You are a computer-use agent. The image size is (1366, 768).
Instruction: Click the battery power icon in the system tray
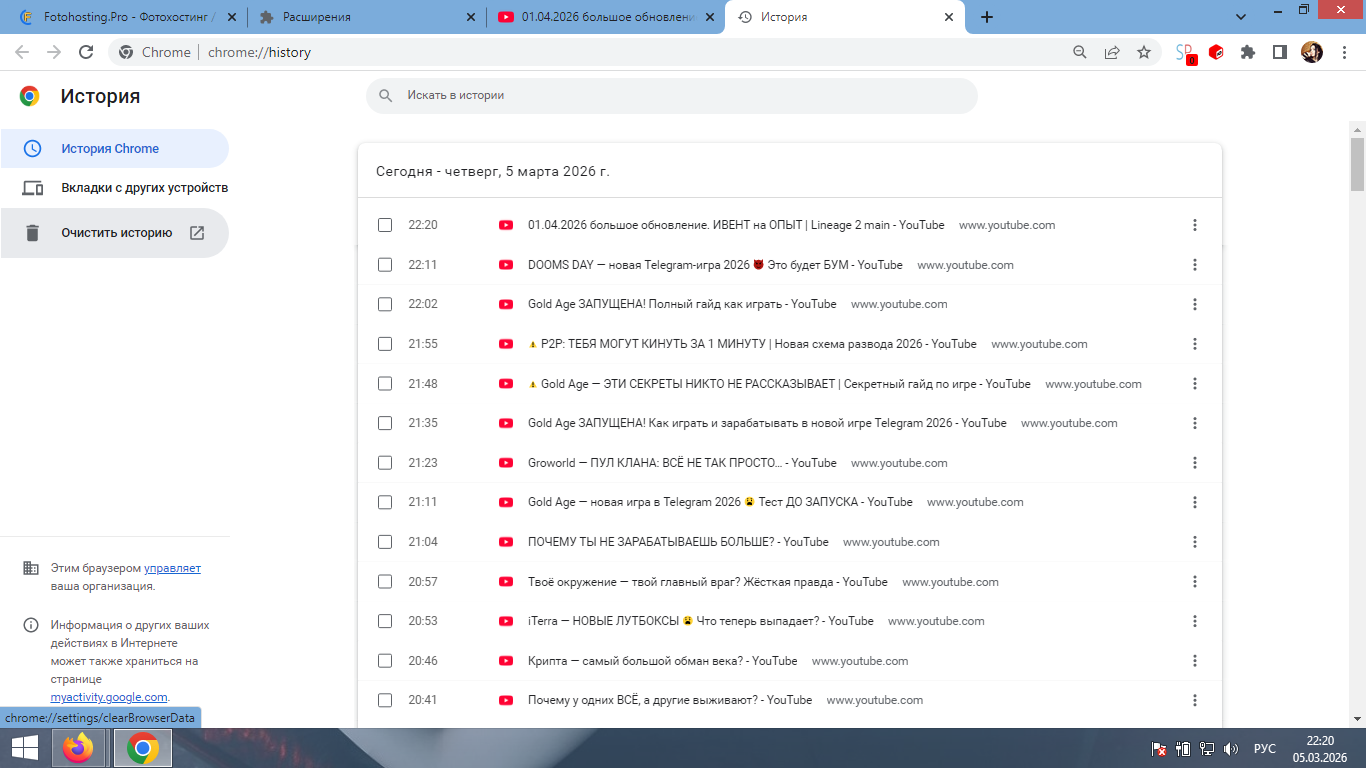(x=1183, y=748)
